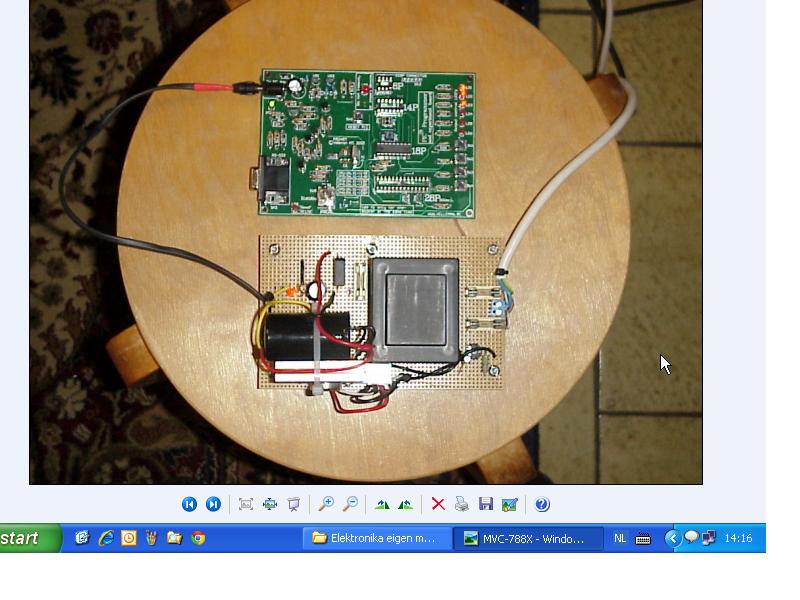The width and height of the screenshot is (800, 600).
Task: Print the displayed photo
Action: (x=462, y=505)
